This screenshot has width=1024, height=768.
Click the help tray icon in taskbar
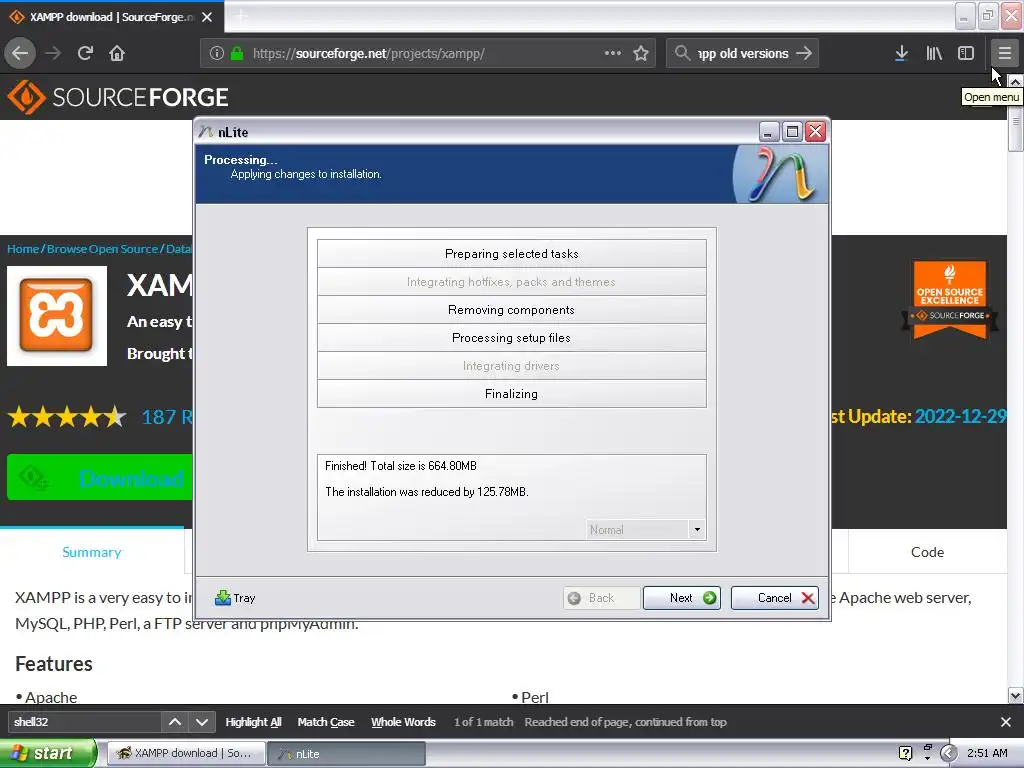pyautogui.click(x=905, y=753)
